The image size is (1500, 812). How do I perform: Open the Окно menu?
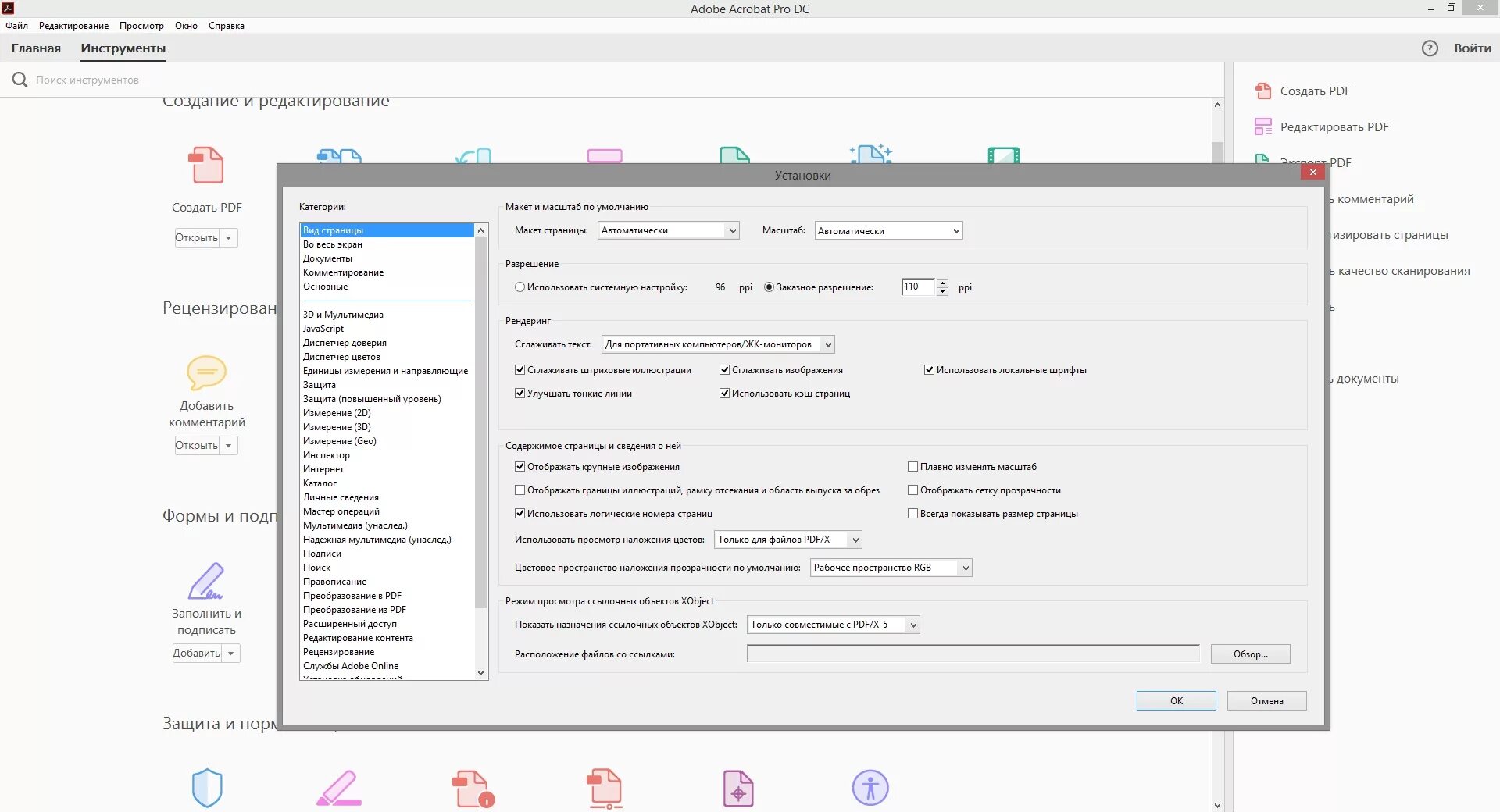[186, 26]
